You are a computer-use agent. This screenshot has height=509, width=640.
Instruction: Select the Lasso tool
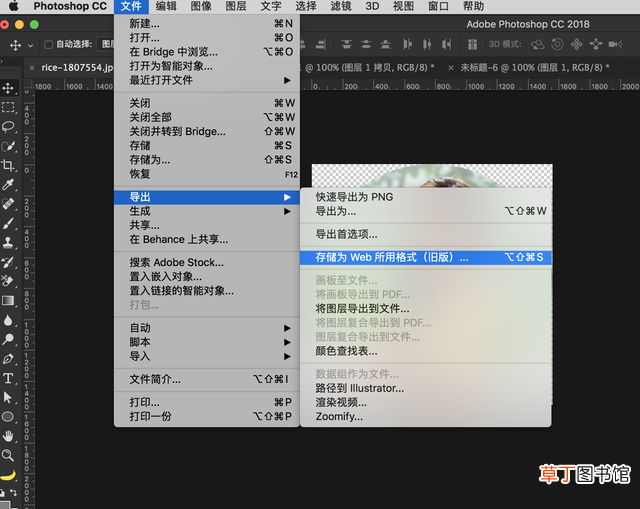[x=8, y=127]
